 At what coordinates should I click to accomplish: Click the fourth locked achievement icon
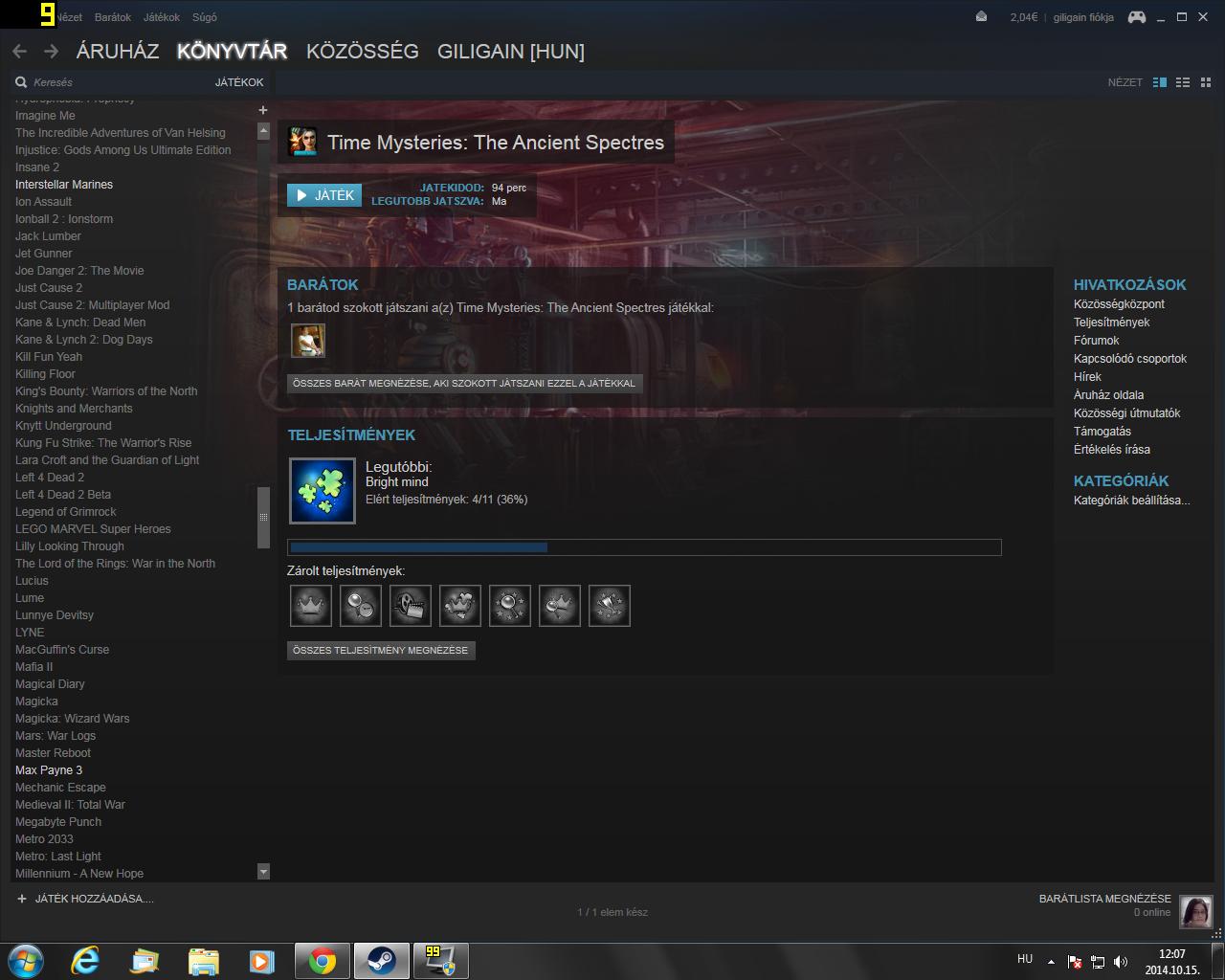(460, 606)
